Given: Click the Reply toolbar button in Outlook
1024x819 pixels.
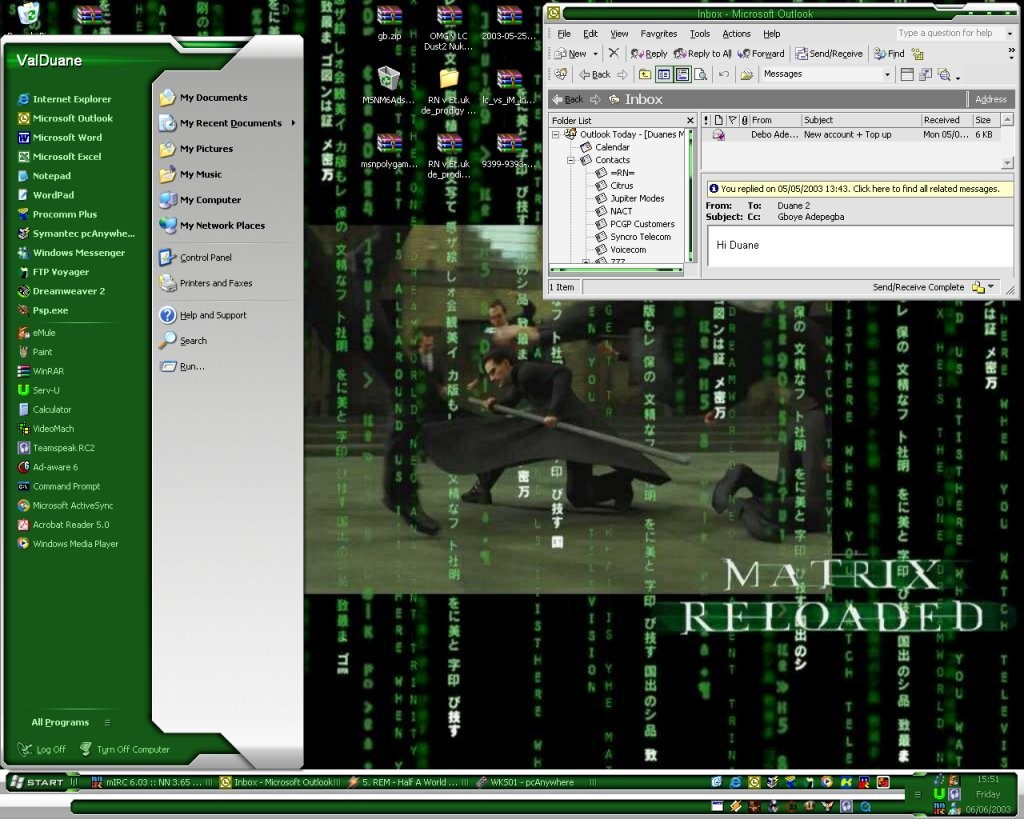Looking at the screenshot, I should pyautogui.click(x=648, y=54).
